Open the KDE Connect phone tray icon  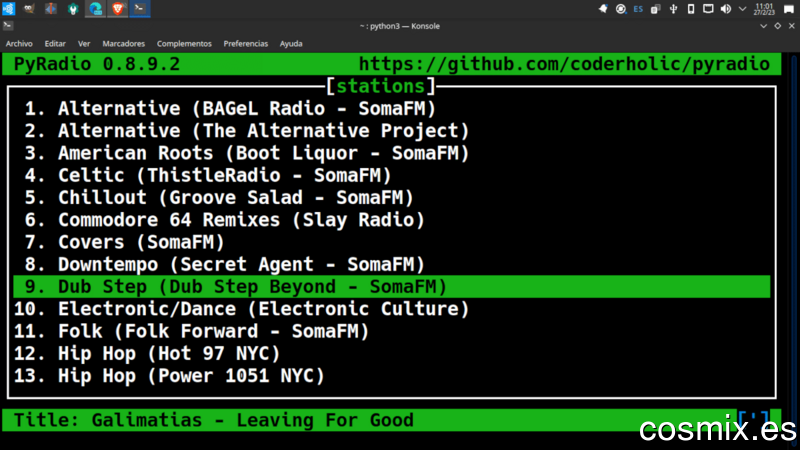coord(691,9)
